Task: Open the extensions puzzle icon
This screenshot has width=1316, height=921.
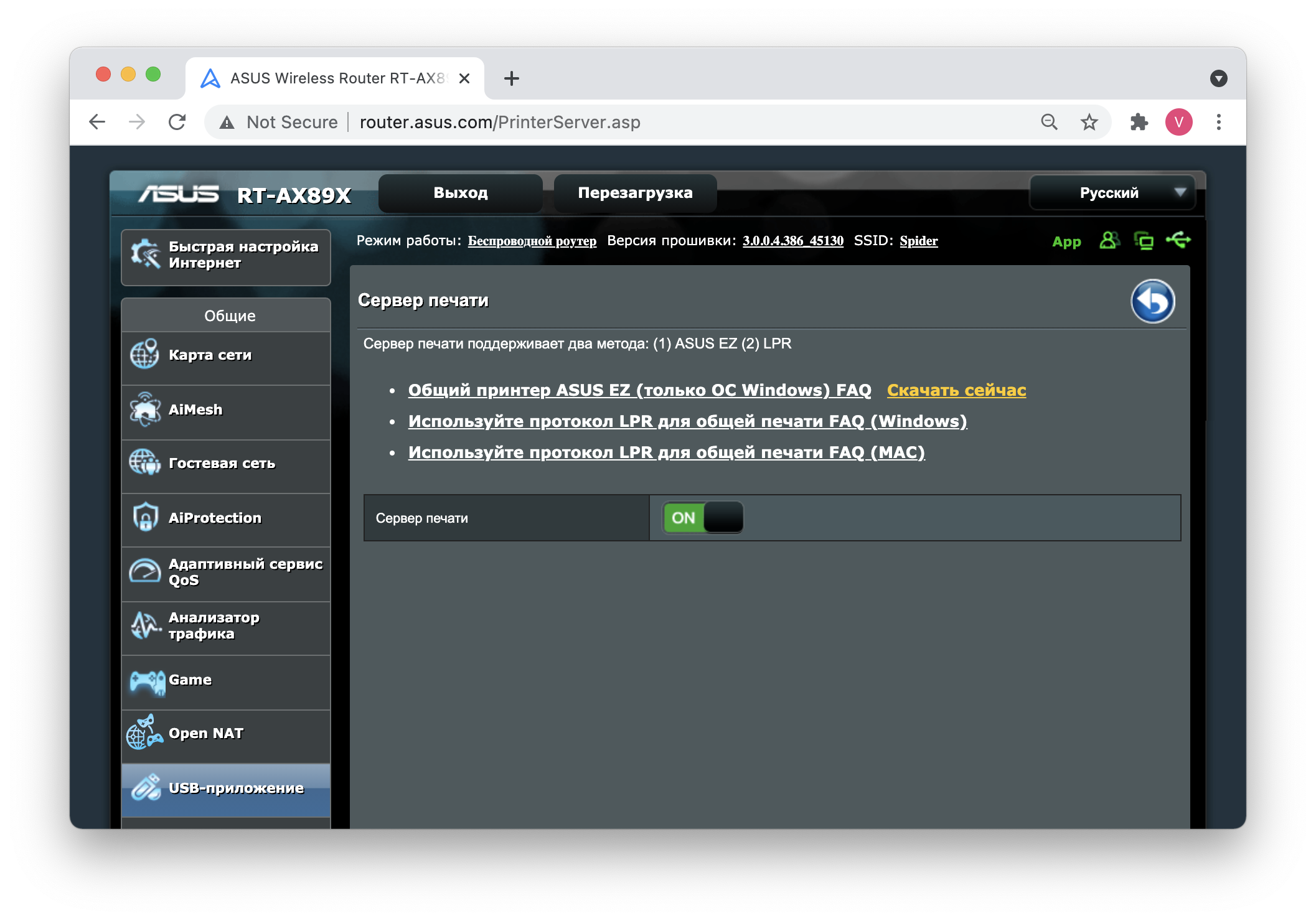Action: pos(1139,122)
